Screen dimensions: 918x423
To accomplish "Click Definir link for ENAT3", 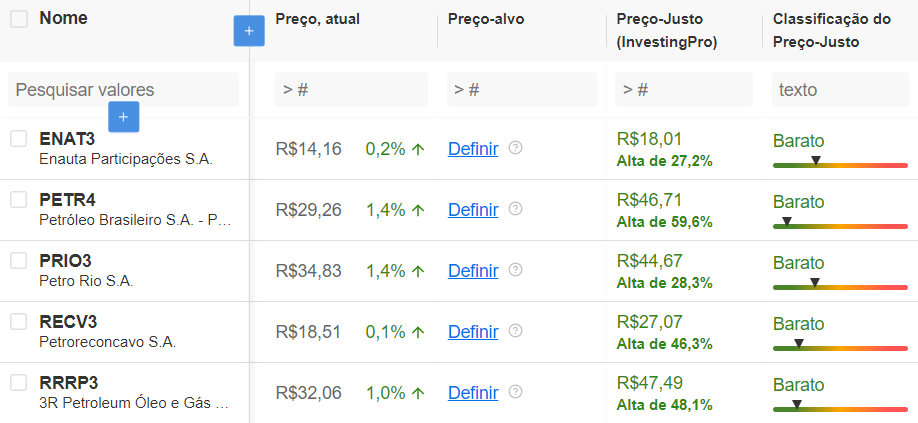I will 473,149.
